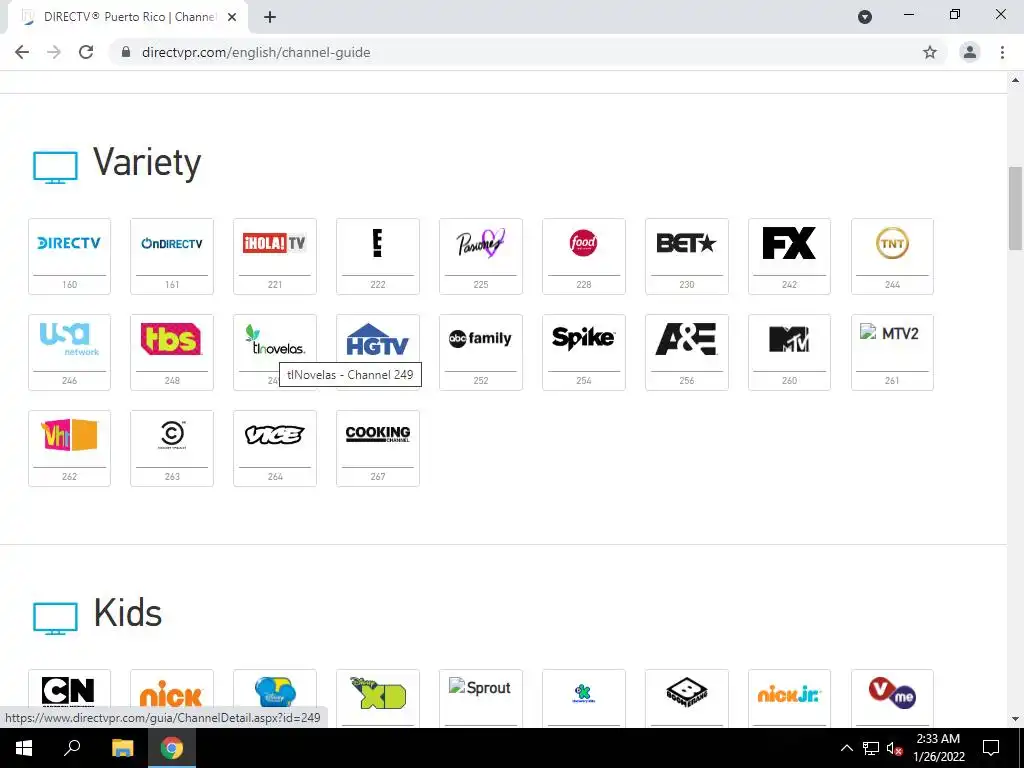View site security lock information
This screenshot has height=768, width=1024.
(126, 52)
